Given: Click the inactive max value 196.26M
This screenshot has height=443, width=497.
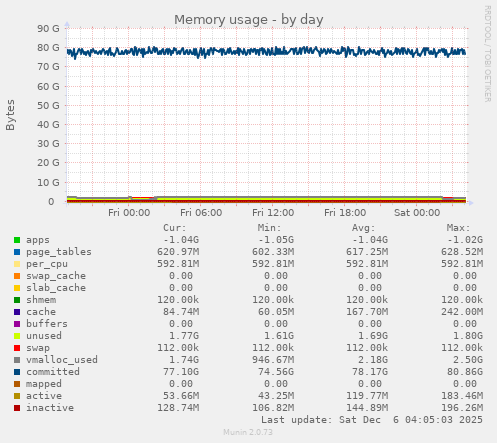Looking at the screenshot, I should click(462, 408).
